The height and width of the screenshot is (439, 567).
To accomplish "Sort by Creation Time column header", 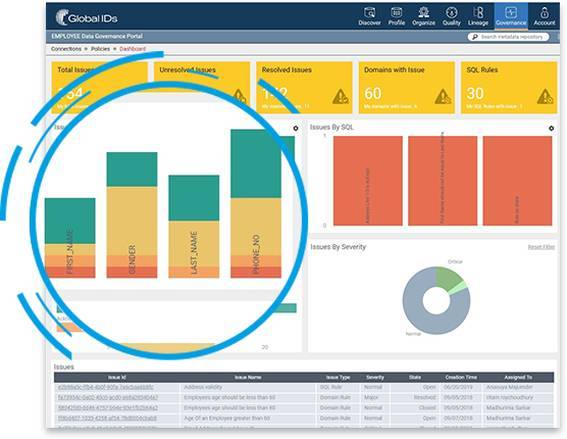I will point(461,377).
